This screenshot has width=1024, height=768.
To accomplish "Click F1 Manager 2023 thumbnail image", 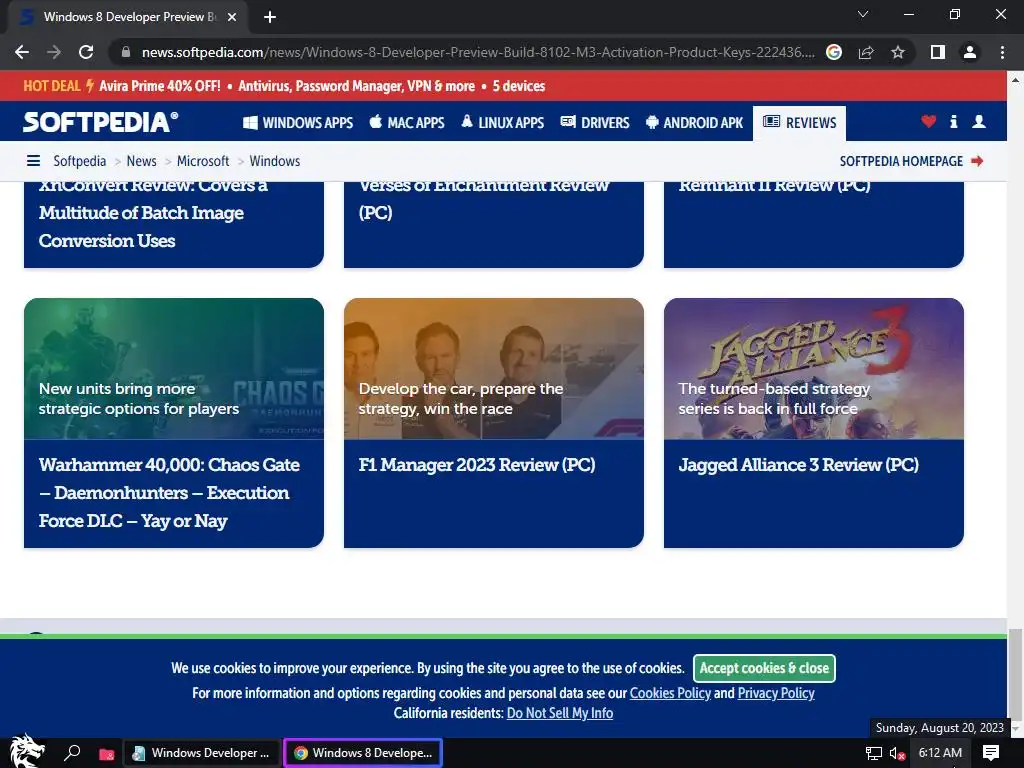I will 494,369.
